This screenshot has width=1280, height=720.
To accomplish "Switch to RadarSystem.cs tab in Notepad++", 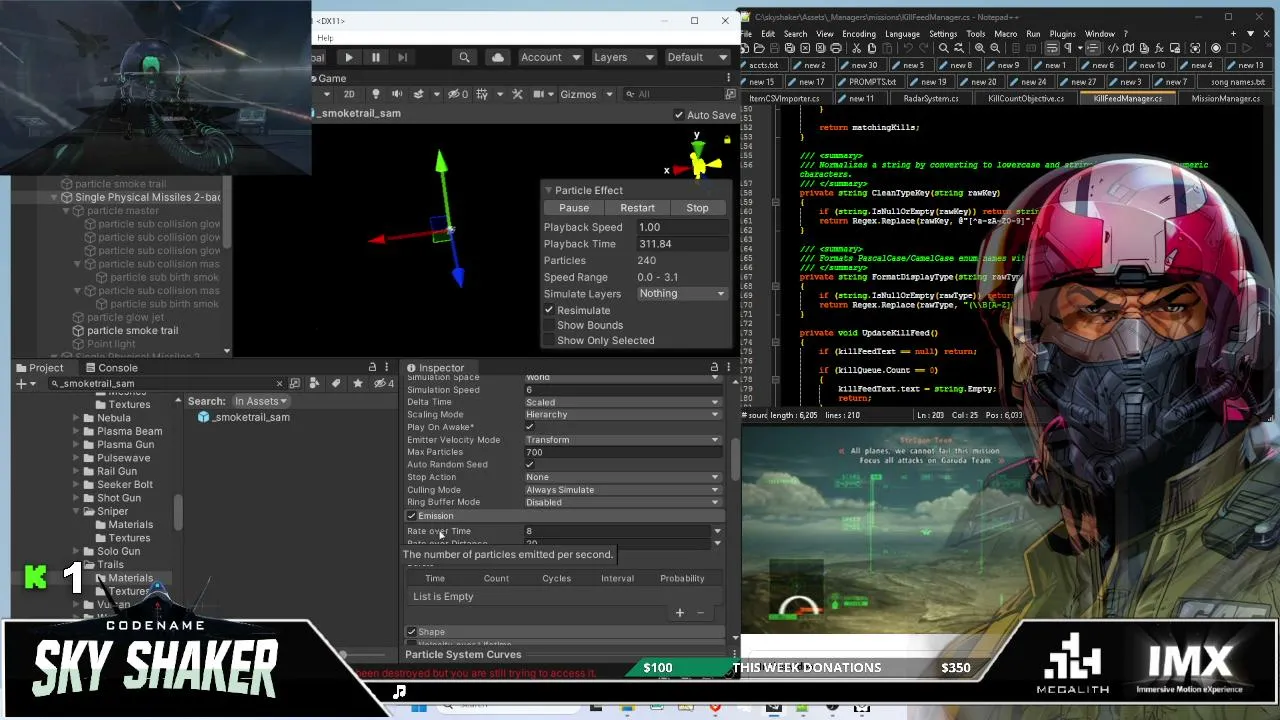I will pyautogui.click(x=931, y=99).
